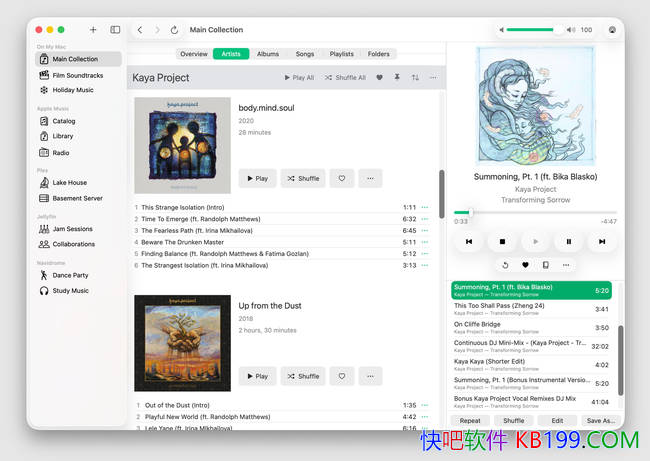Play the Up from the Dust album
Screen dimensions: 650x461
[x=257, y=376]
